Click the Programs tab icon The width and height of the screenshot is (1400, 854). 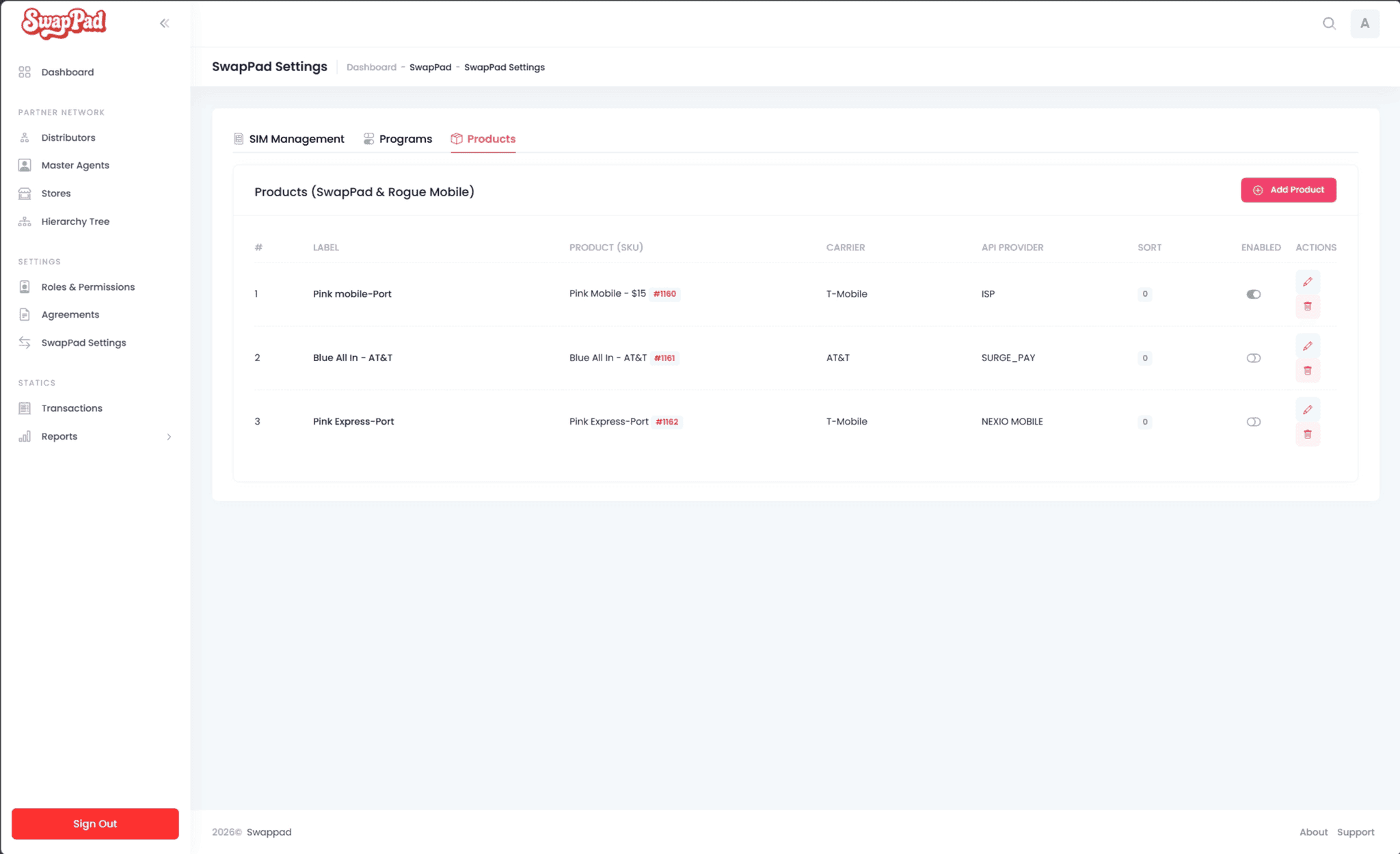(368, 139)
